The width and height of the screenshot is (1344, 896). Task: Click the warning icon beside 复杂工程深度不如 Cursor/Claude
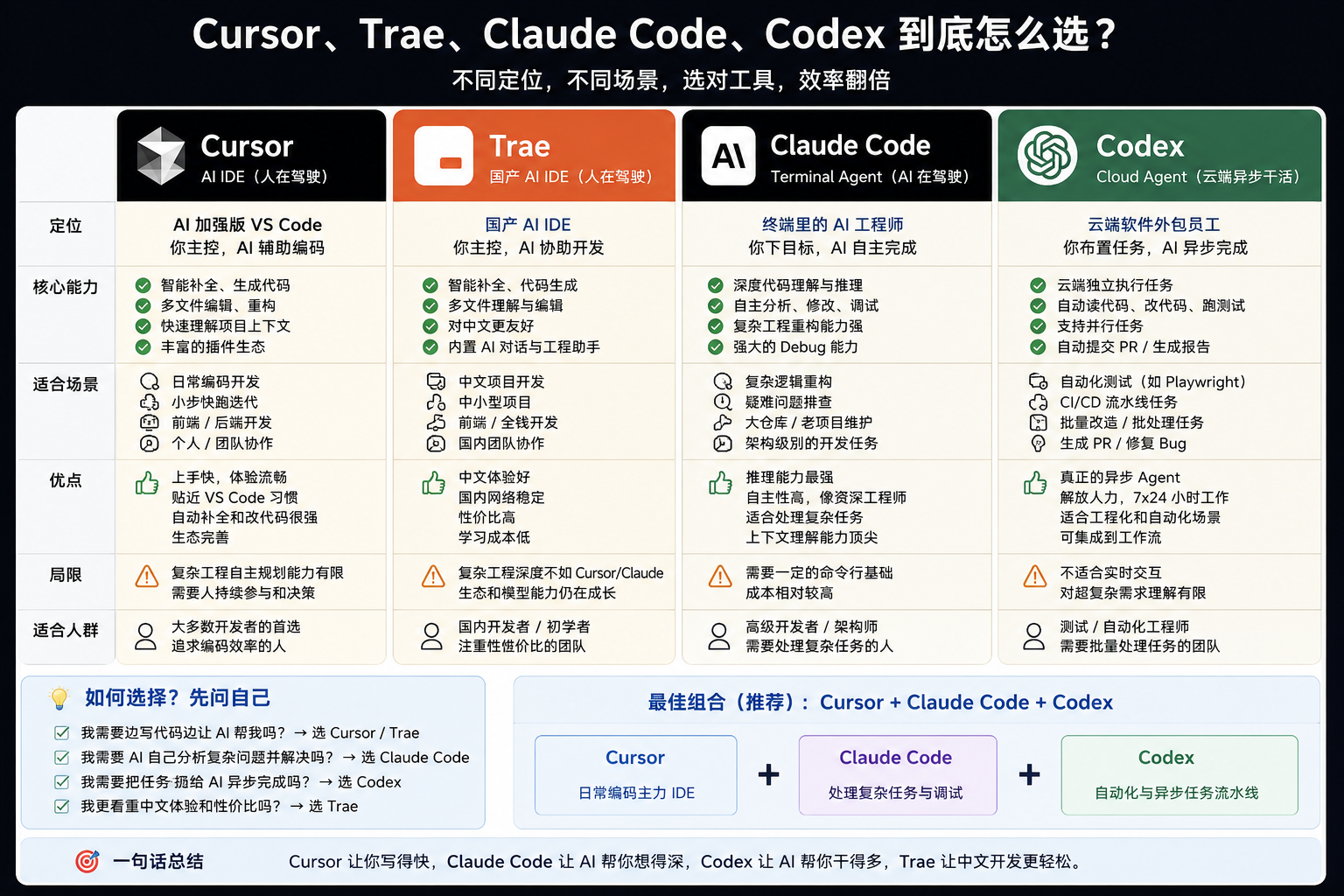click(433, 577)
